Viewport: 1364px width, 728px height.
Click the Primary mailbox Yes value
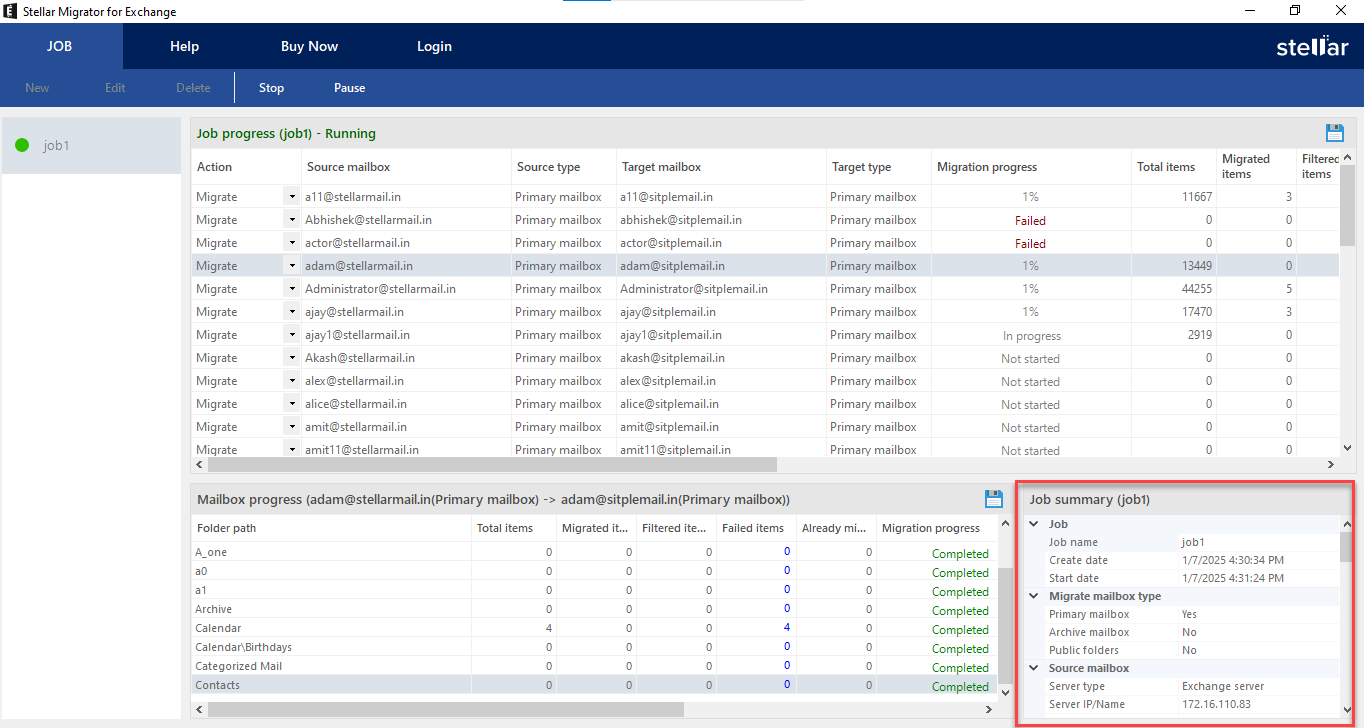1189,614
